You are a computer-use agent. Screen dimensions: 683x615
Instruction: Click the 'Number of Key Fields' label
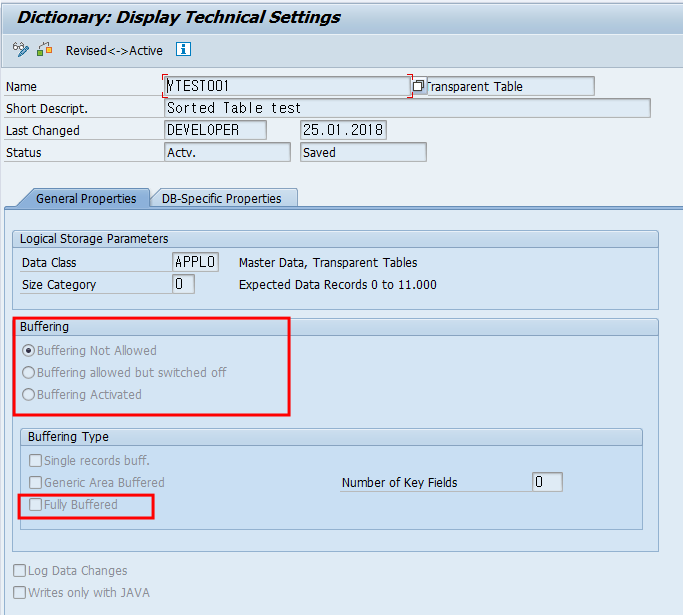click(x=399, y=483)
